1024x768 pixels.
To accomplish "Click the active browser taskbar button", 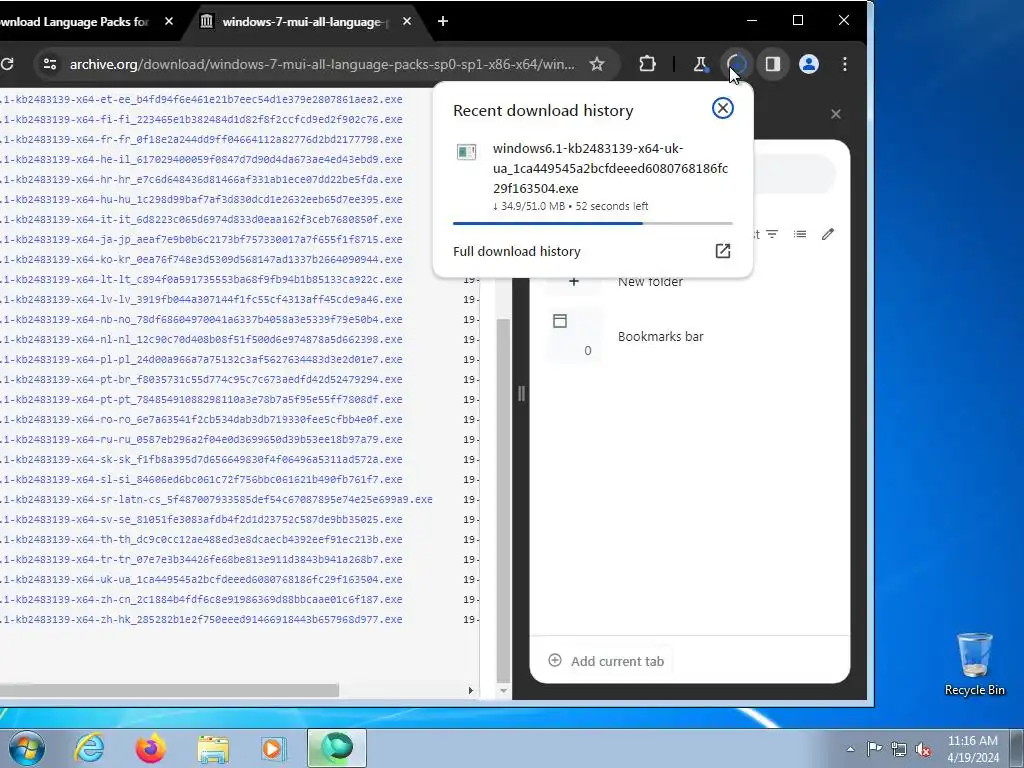I will 336,748.
